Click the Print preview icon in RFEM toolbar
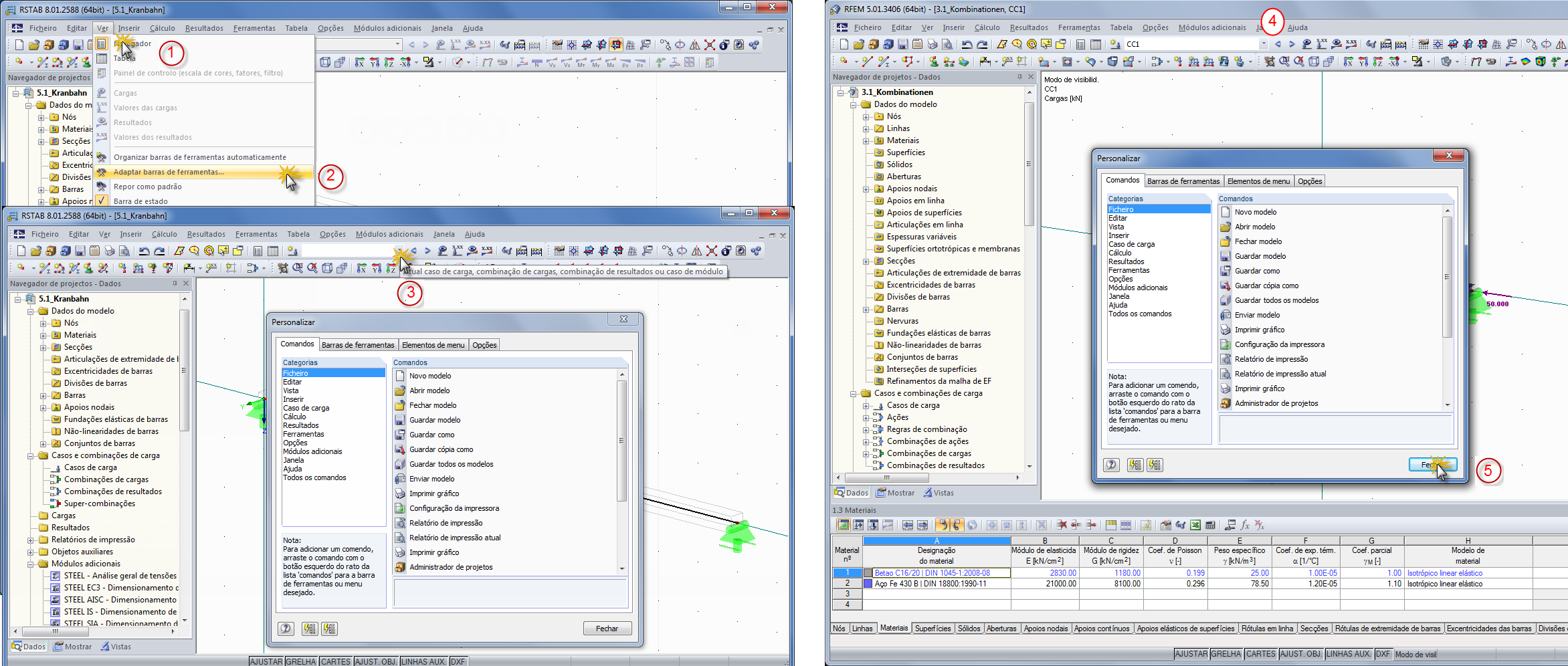Screen dimensions: 1568x666 947,44
